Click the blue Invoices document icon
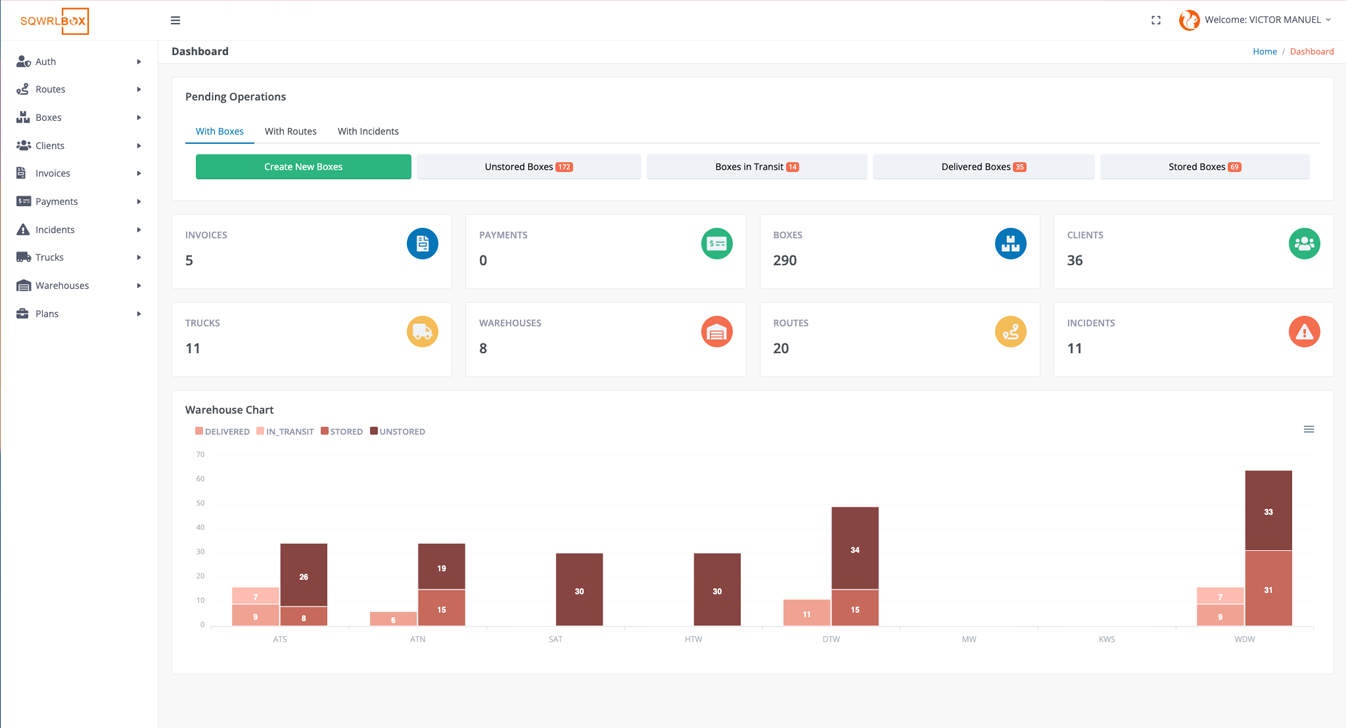Image resolution: width=1347 pixels, height=728 pixels. (422, 244)
